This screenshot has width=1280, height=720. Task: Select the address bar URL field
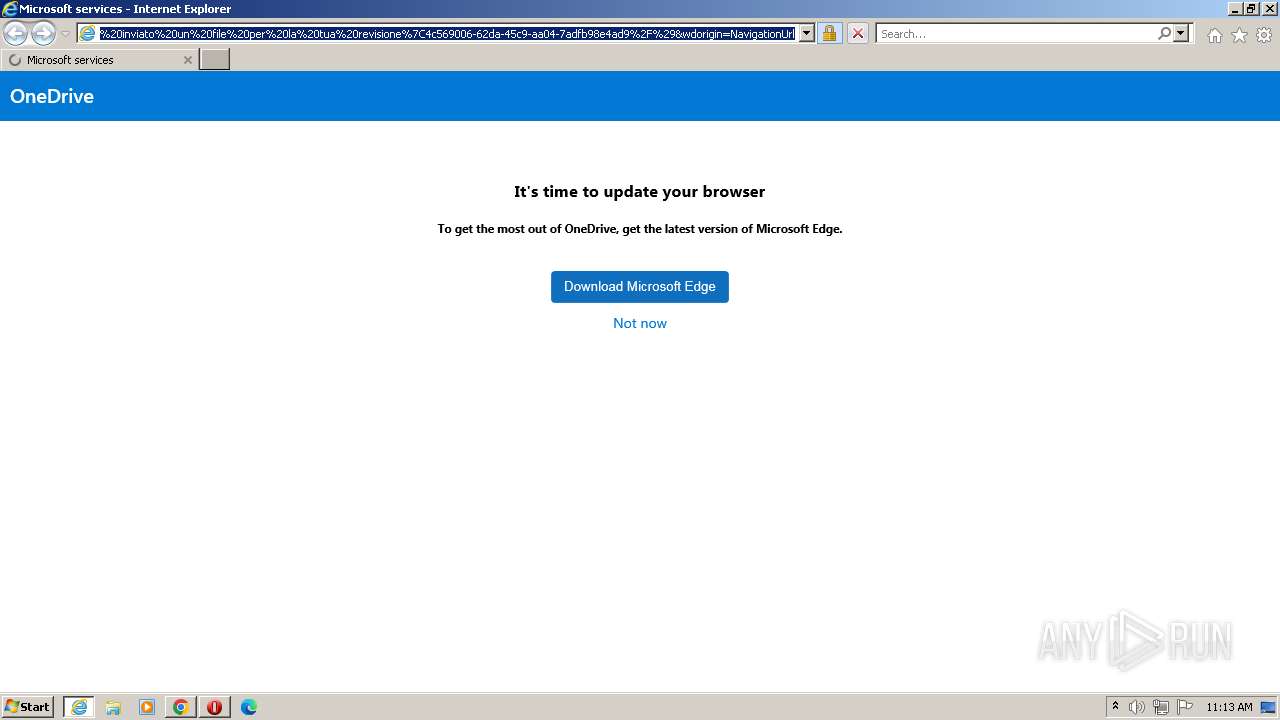(447, 34)
